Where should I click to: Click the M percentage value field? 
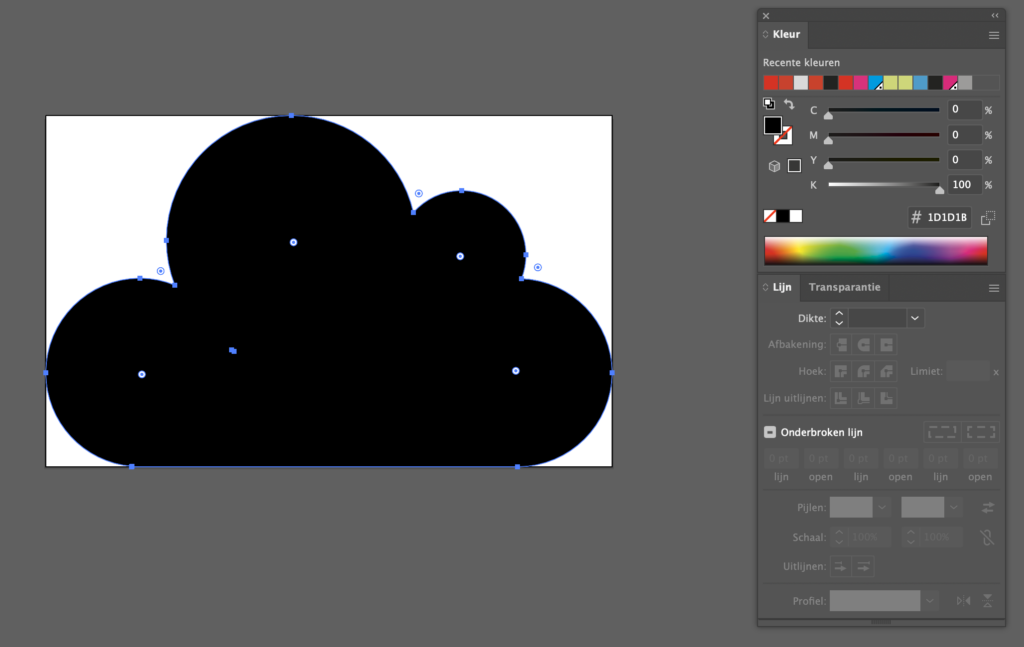click(964, 135)
